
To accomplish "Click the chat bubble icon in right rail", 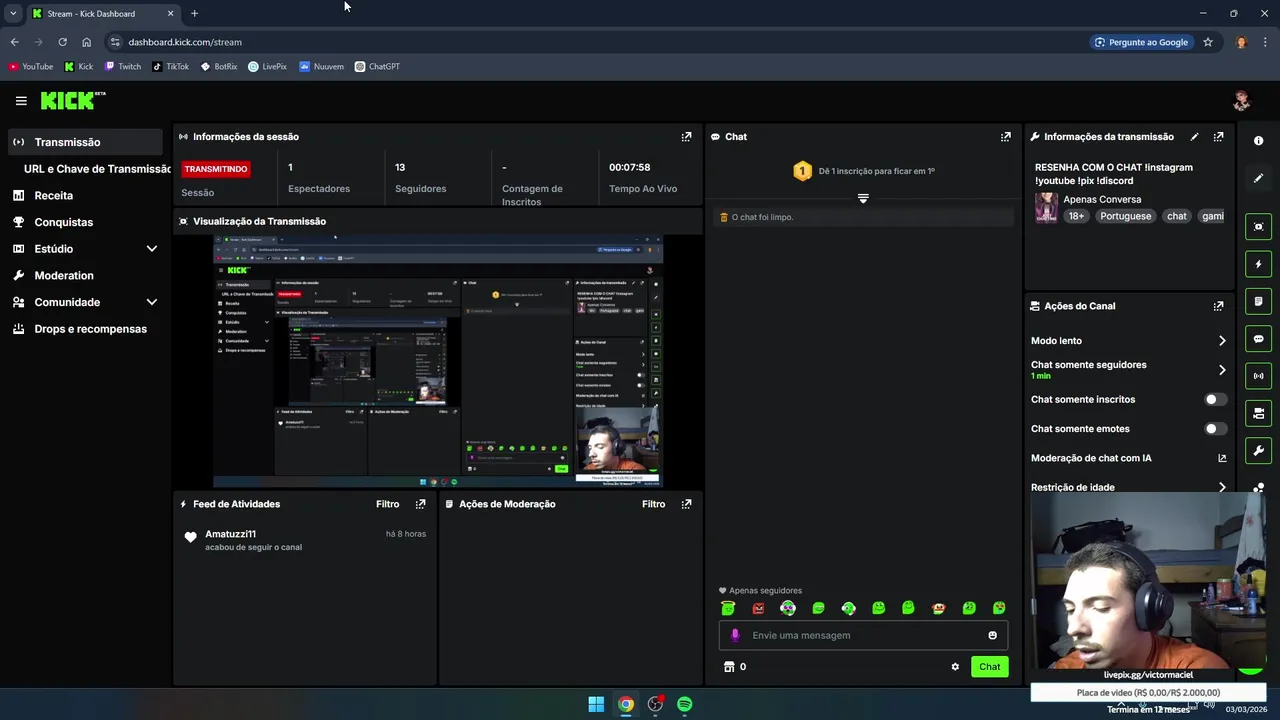I will pyautogui.click(x=1258, y=339).
